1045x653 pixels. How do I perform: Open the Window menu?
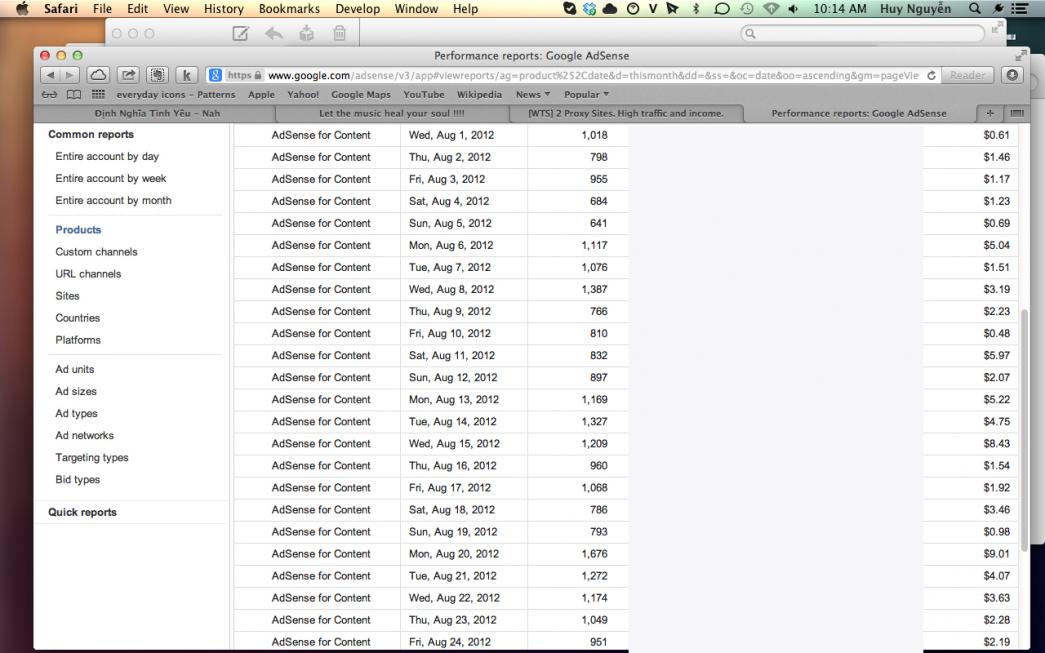click(x=416, y=9)
